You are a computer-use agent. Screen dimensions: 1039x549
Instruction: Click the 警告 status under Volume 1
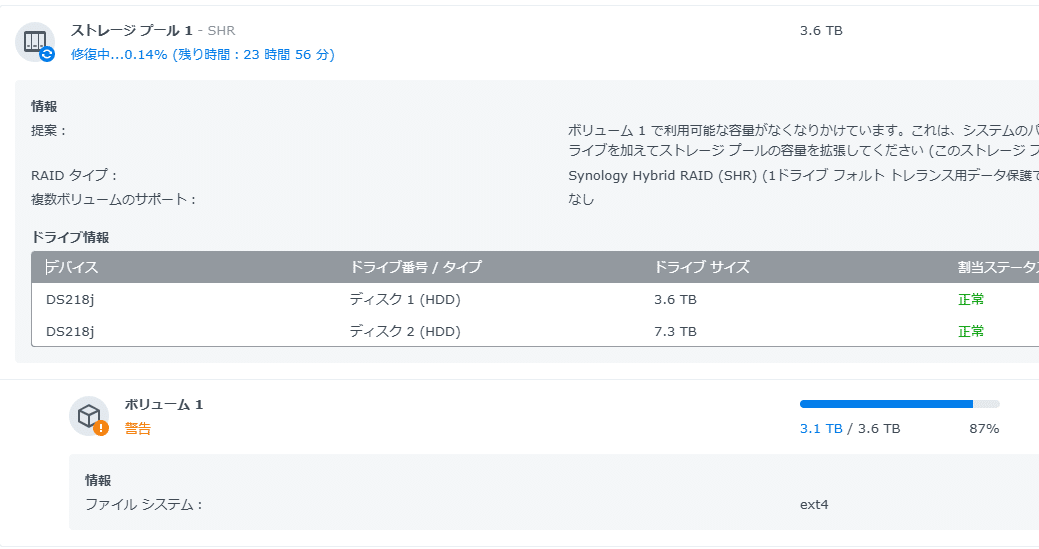(138, 428)
